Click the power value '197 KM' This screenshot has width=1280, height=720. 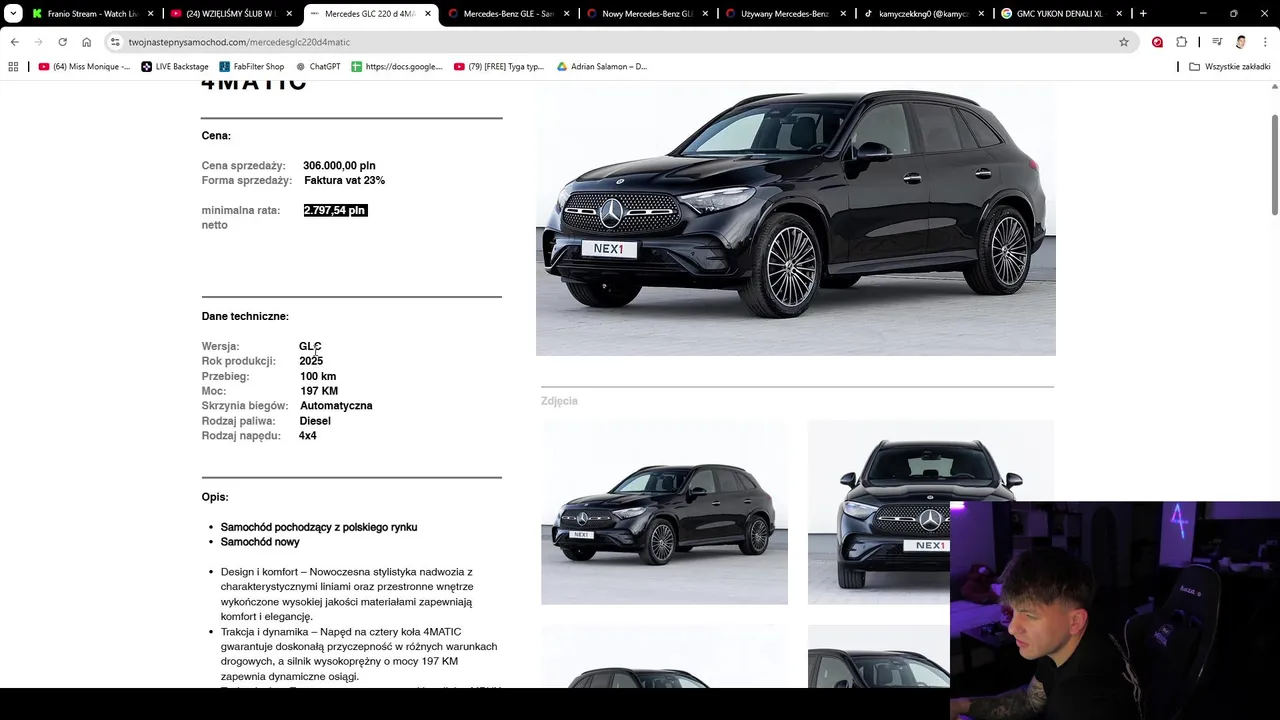319,391
